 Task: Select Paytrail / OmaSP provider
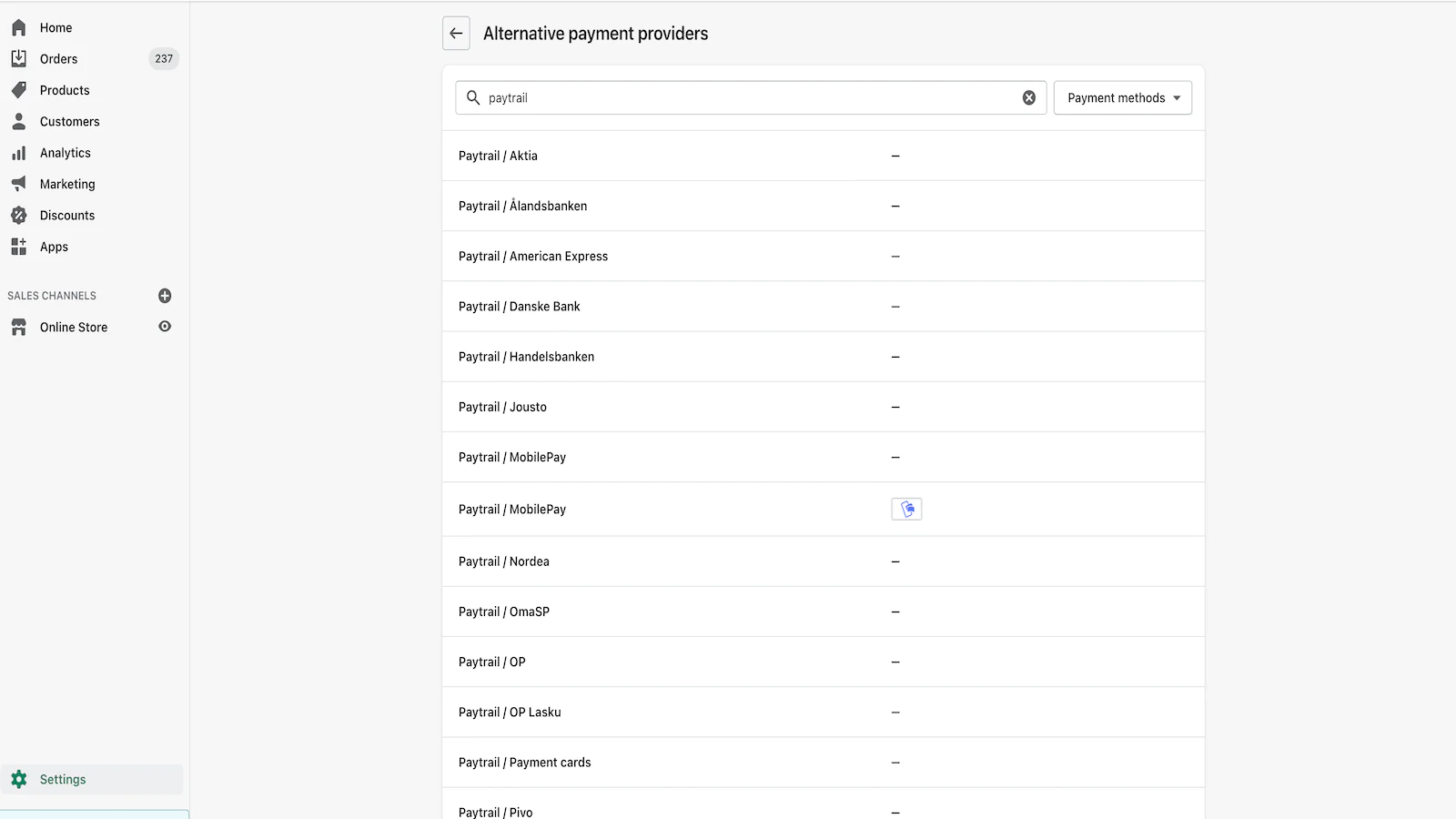click(824, 612)
